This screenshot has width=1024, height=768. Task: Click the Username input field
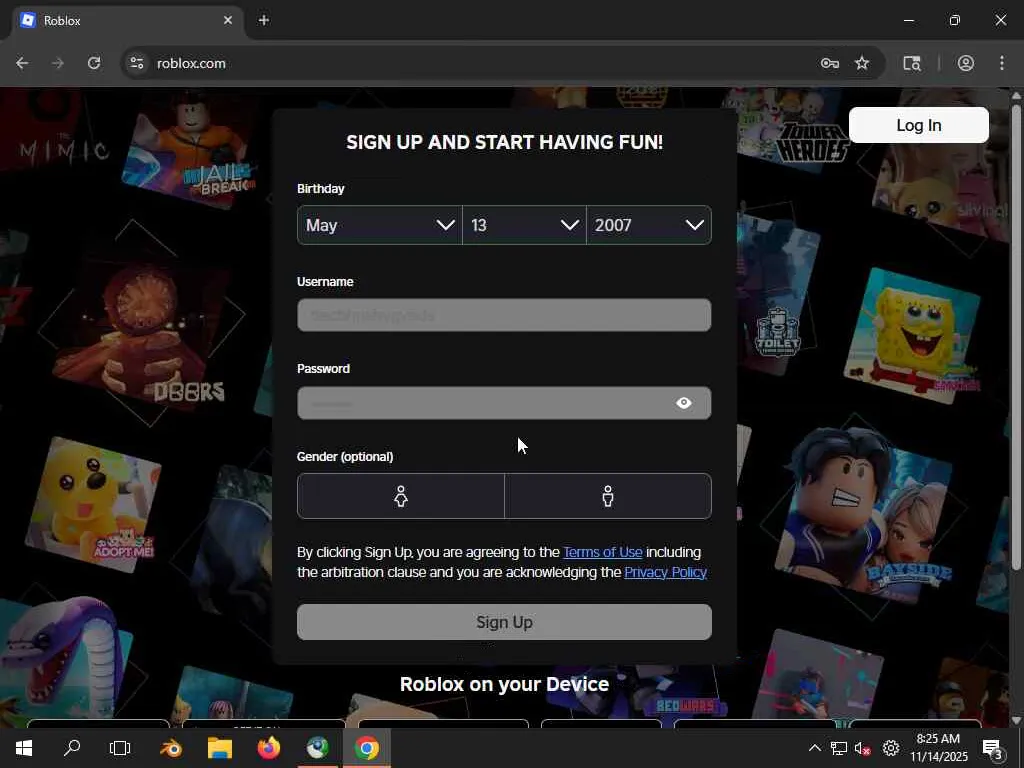coord(504,315)
